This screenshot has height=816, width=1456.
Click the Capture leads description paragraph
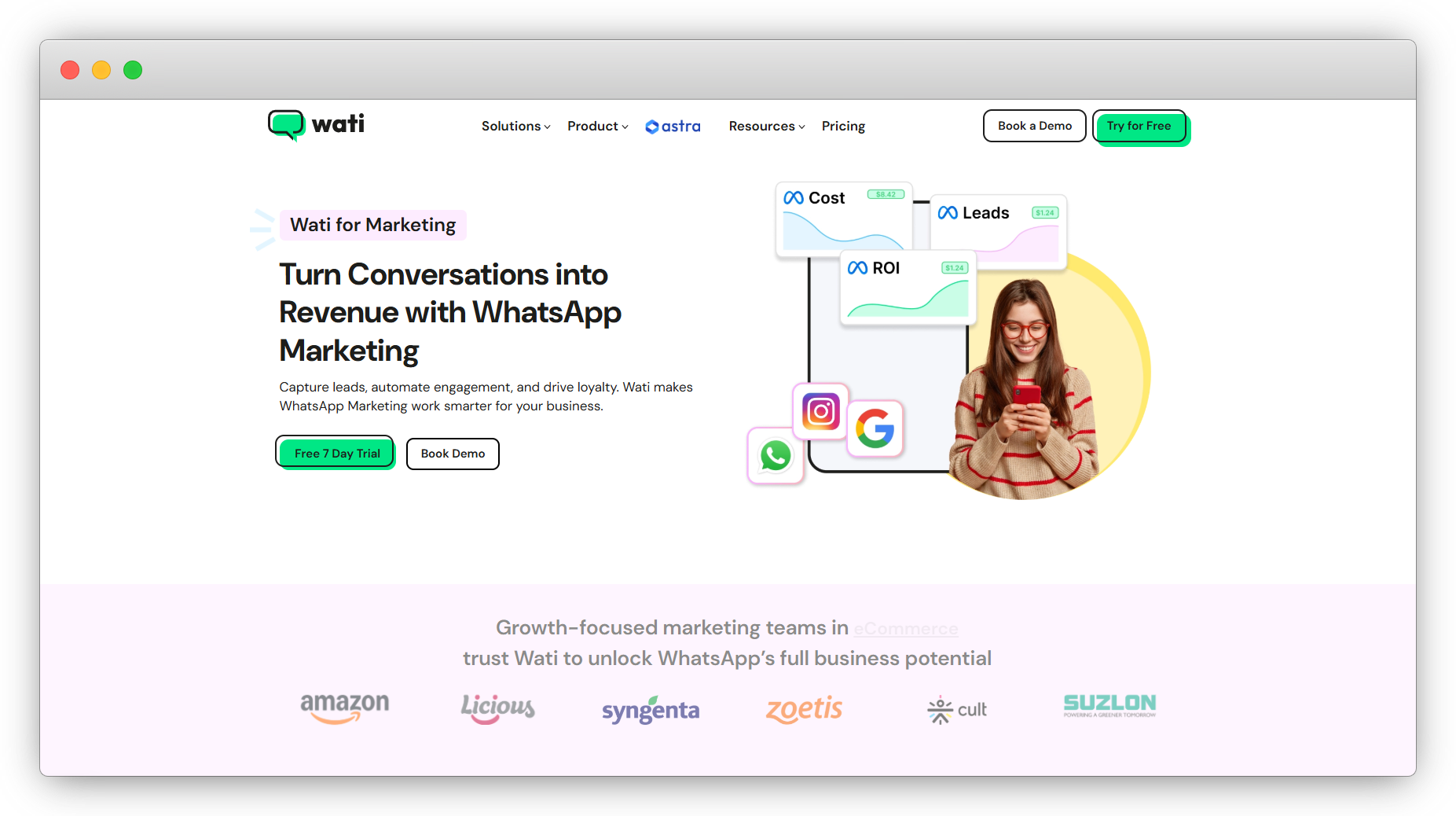point(486,396)
